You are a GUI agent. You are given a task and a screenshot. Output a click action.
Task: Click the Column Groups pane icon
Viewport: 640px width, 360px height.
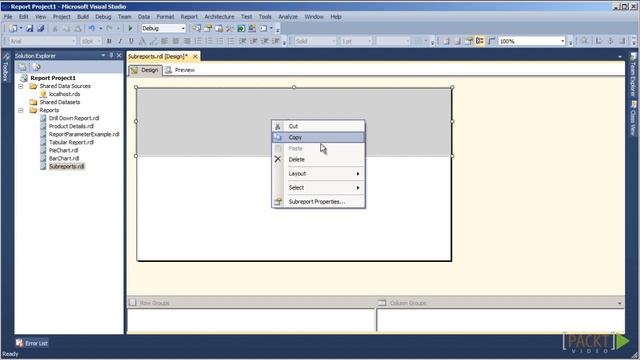[x=382, y=302]
